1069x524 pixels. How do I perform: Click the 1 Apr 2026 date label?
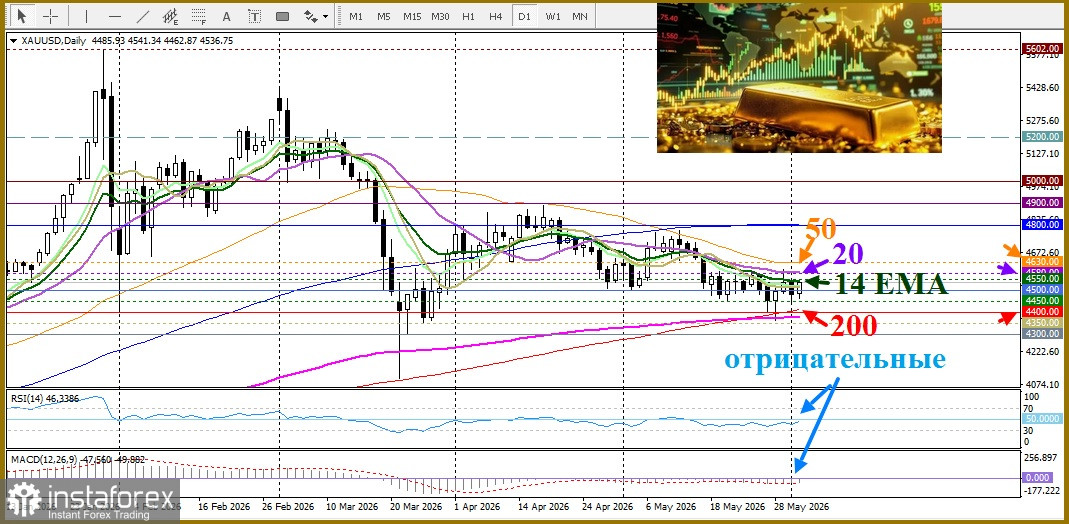479,508
